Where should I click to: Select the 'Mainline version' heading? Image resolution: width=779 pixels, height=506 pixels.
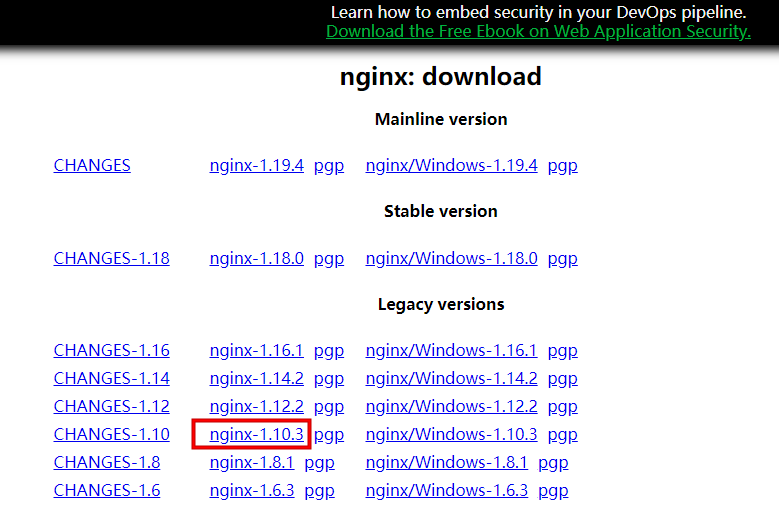coord(441,119)
